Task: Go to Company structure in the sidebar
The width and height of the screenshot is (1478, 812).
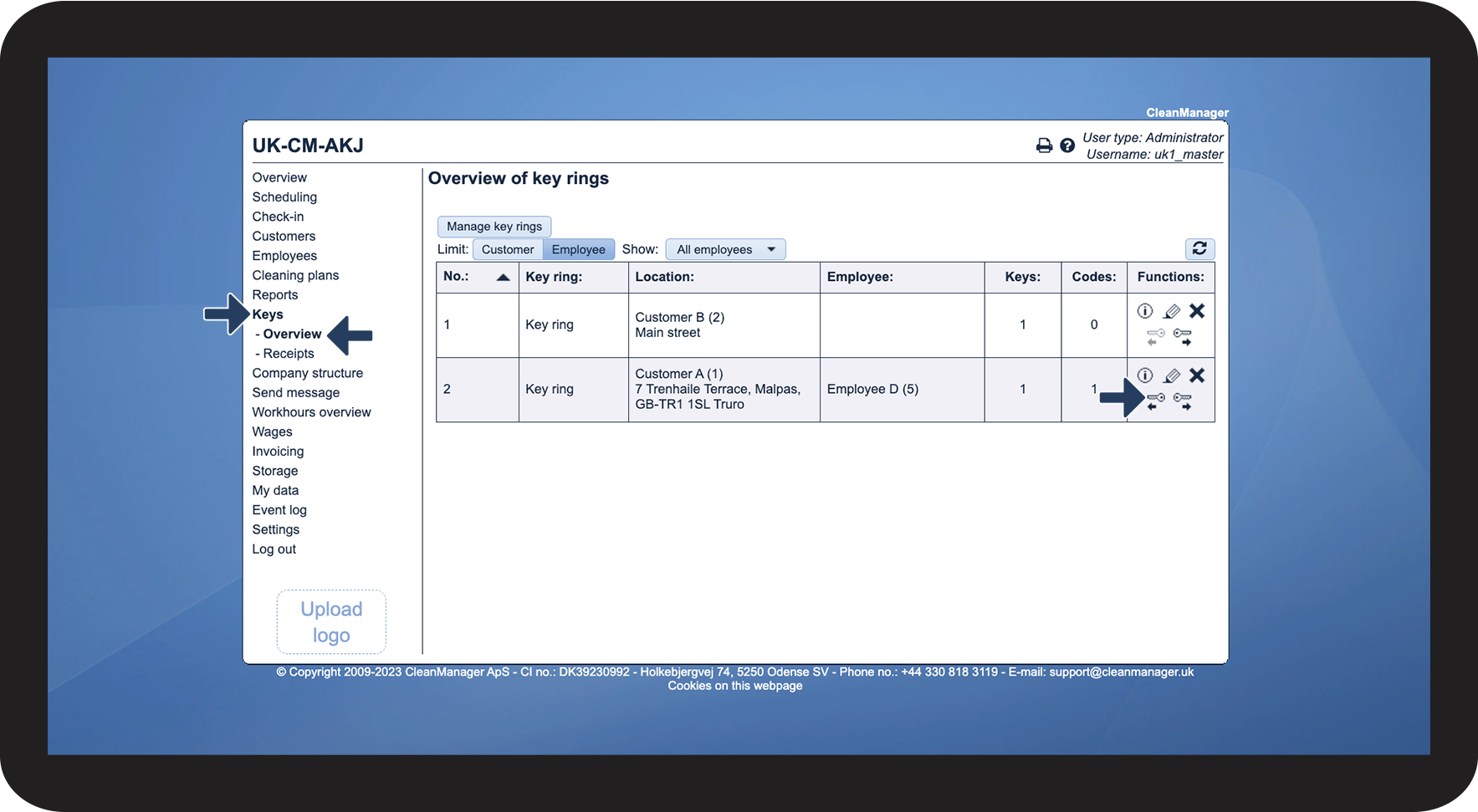Action: 308,373
